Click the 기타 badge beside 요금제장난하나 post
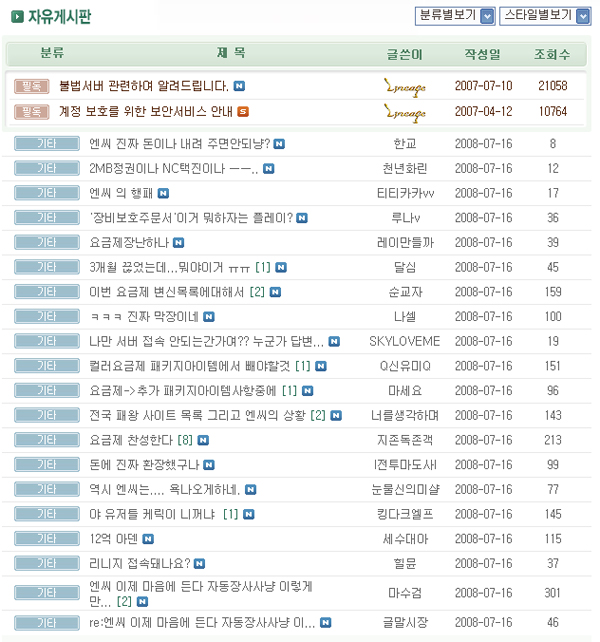 tap(46, 242)
